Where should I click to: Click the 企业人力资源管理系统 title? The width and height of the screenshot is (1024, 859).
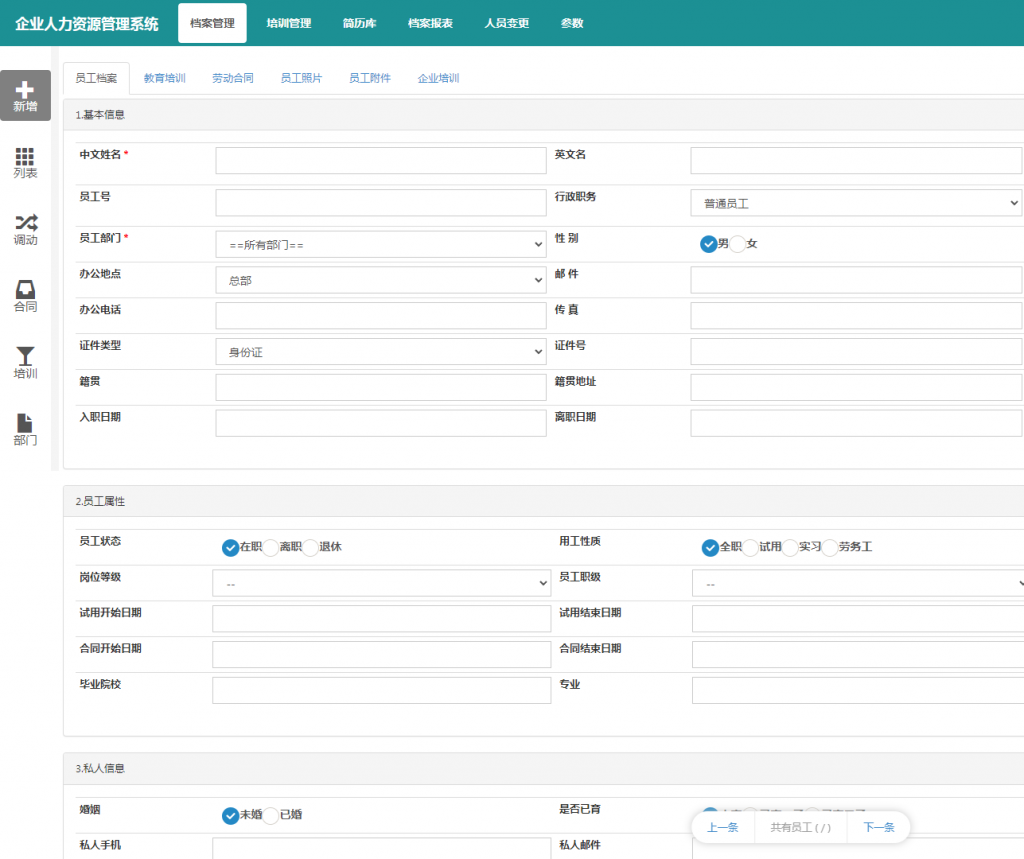(x=87, y=24)
